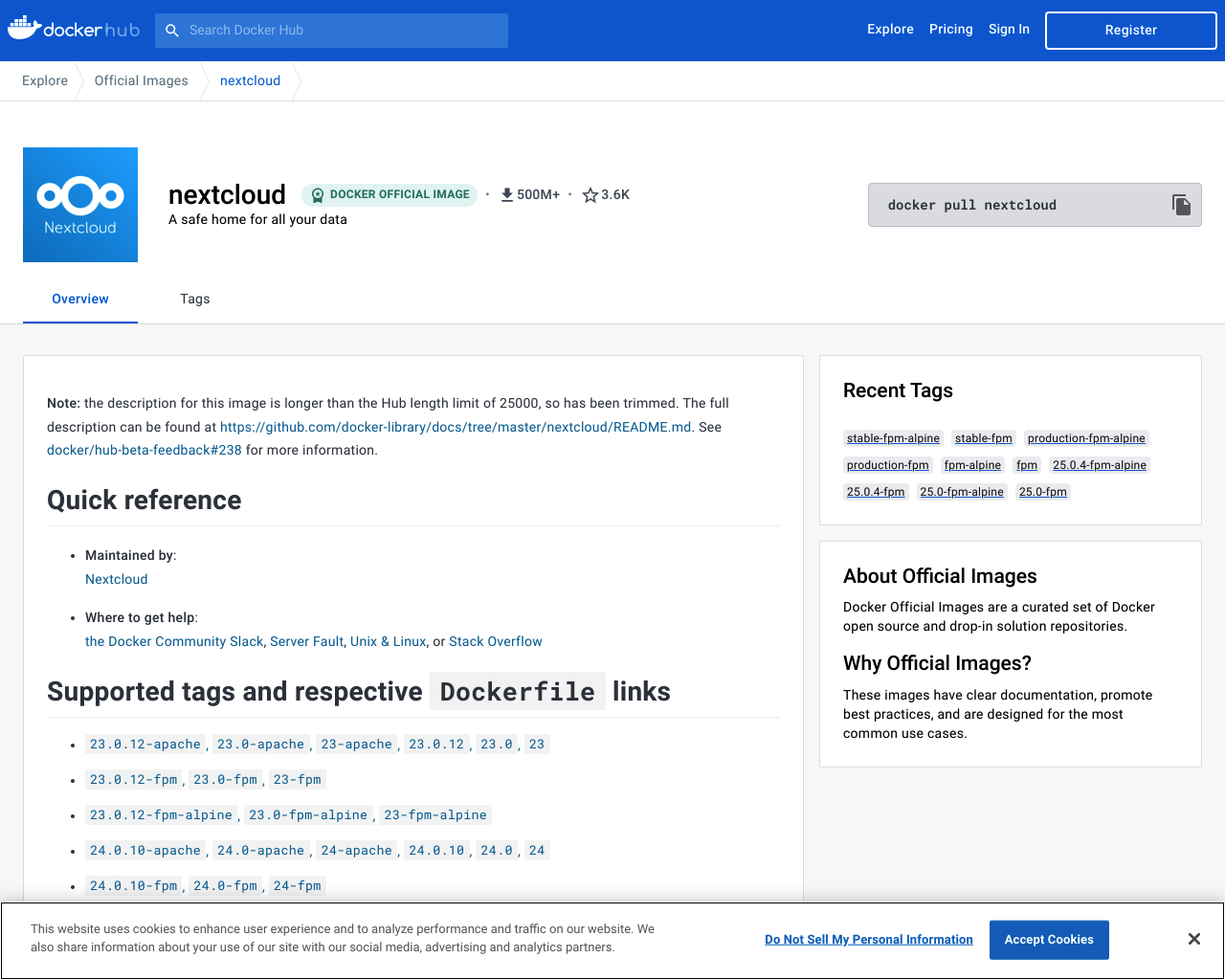
Task: Go to Official Images breadcrumb
Action: (142, 81)
